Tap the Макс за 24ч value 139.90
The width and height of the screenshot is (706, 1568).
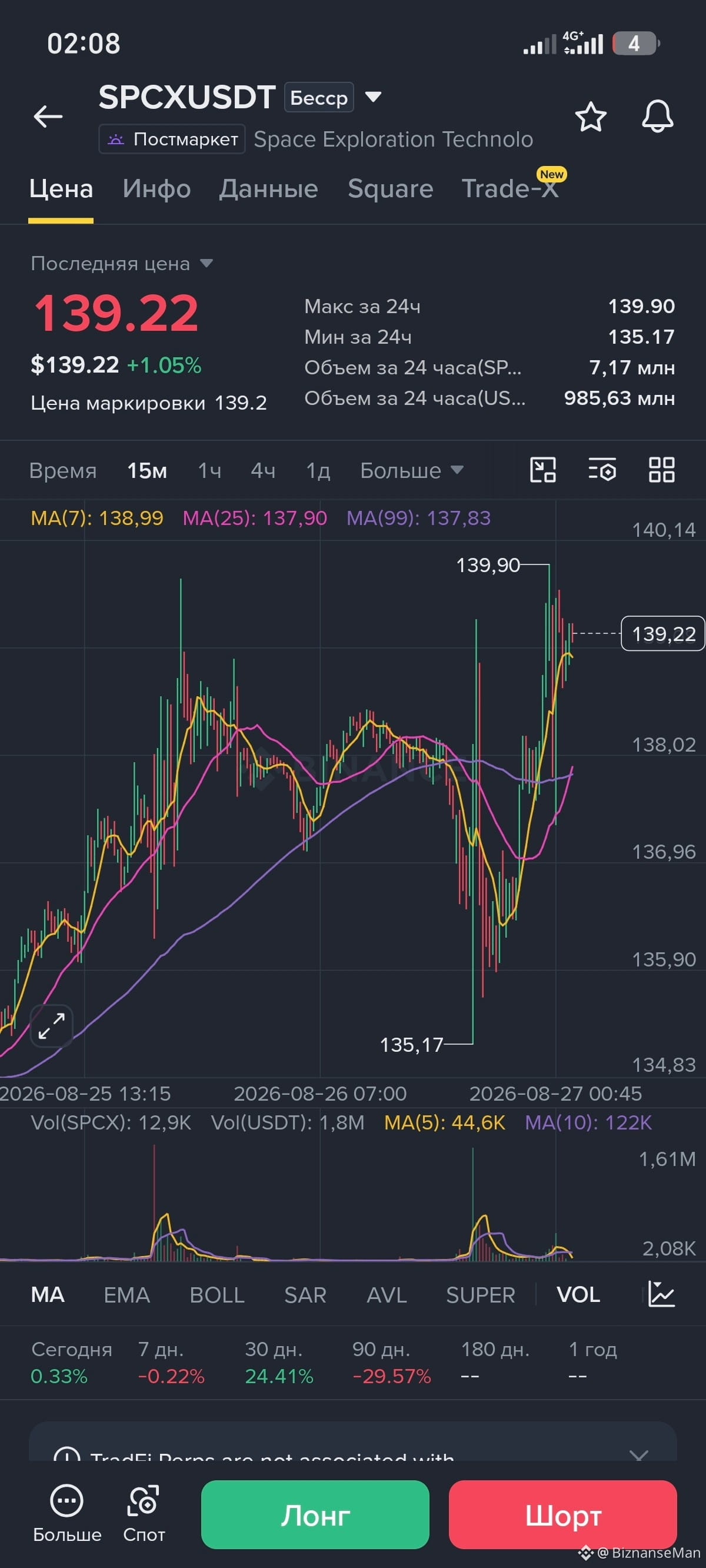coord(641,306)
